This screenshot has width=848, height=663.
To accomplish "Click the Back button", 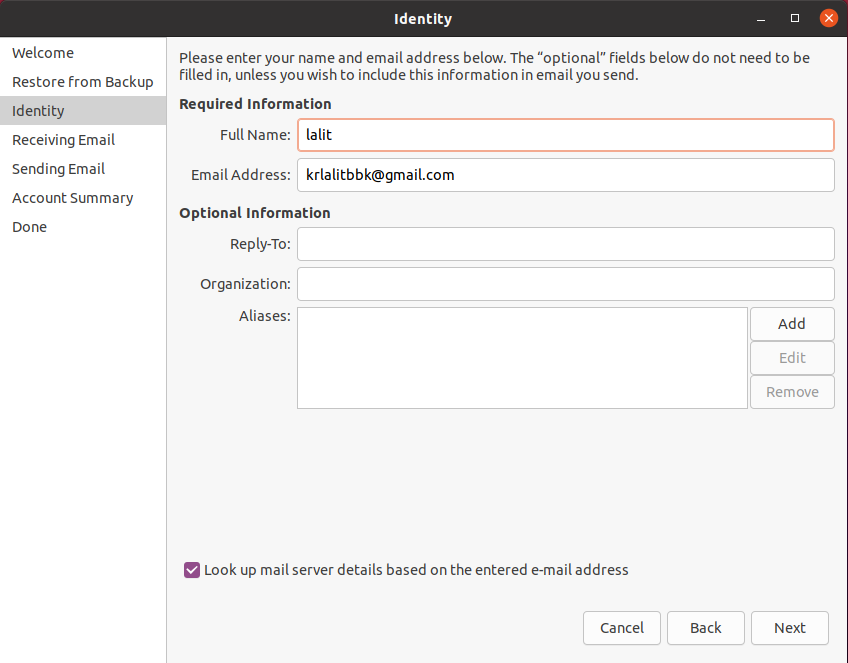I will [705, 628].
